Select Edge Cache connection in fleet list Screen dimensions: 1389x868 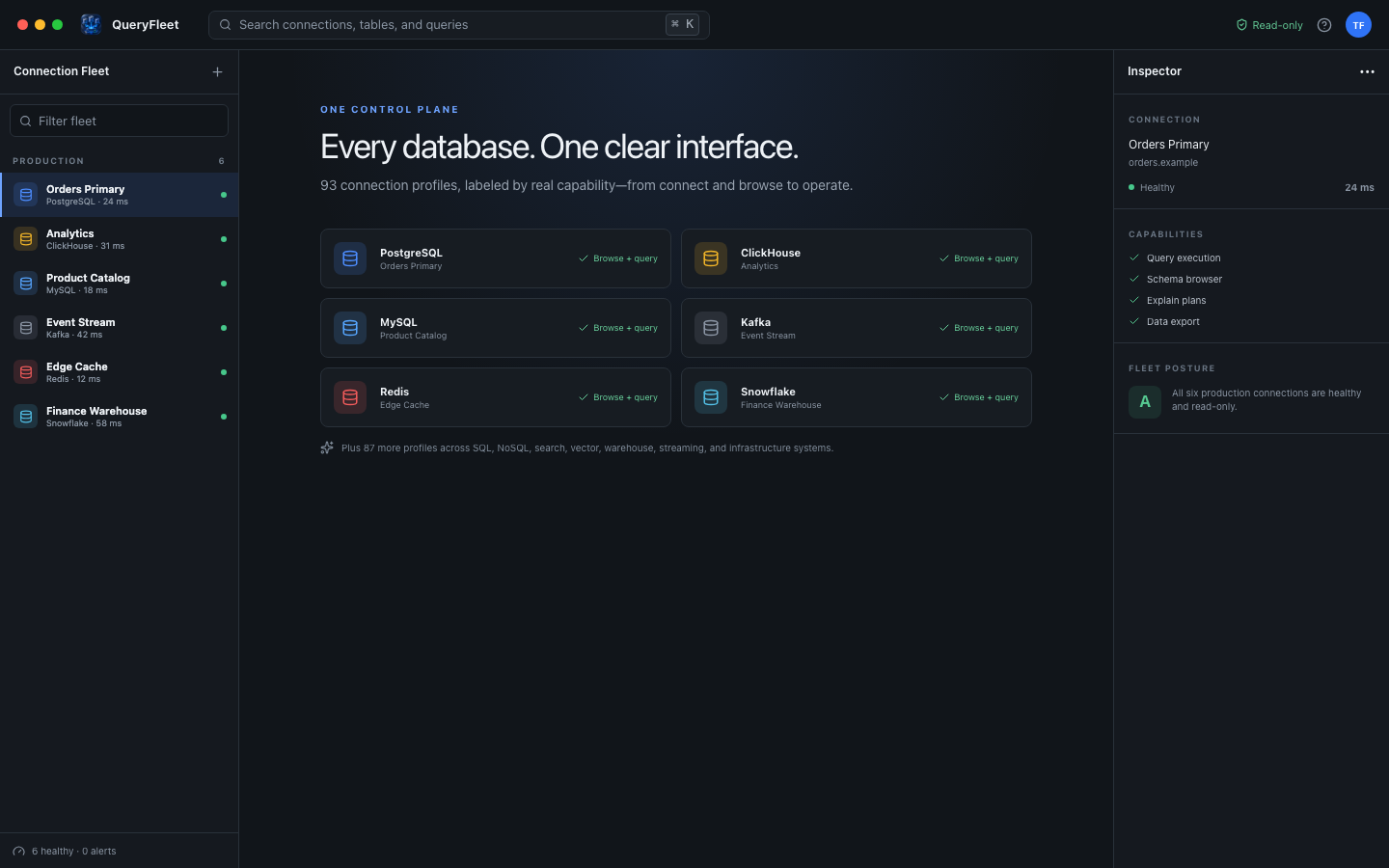120,372
